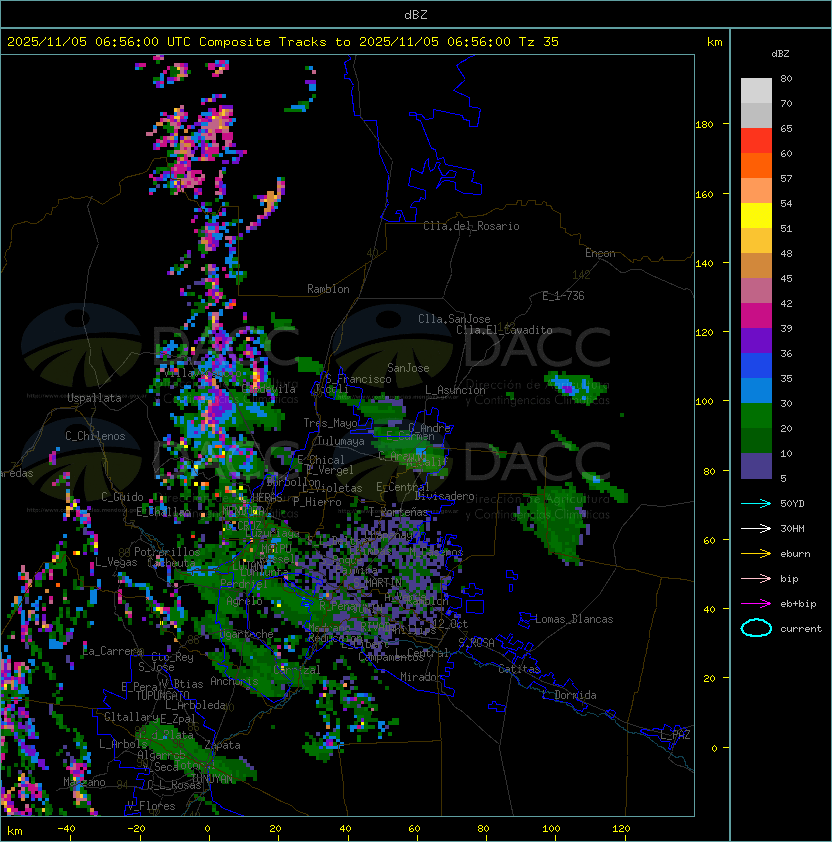Image resolution: width=832 pixels, height=842 pixels.
Task: Click the 'V_Flores' map label
Action: (151, 806)
